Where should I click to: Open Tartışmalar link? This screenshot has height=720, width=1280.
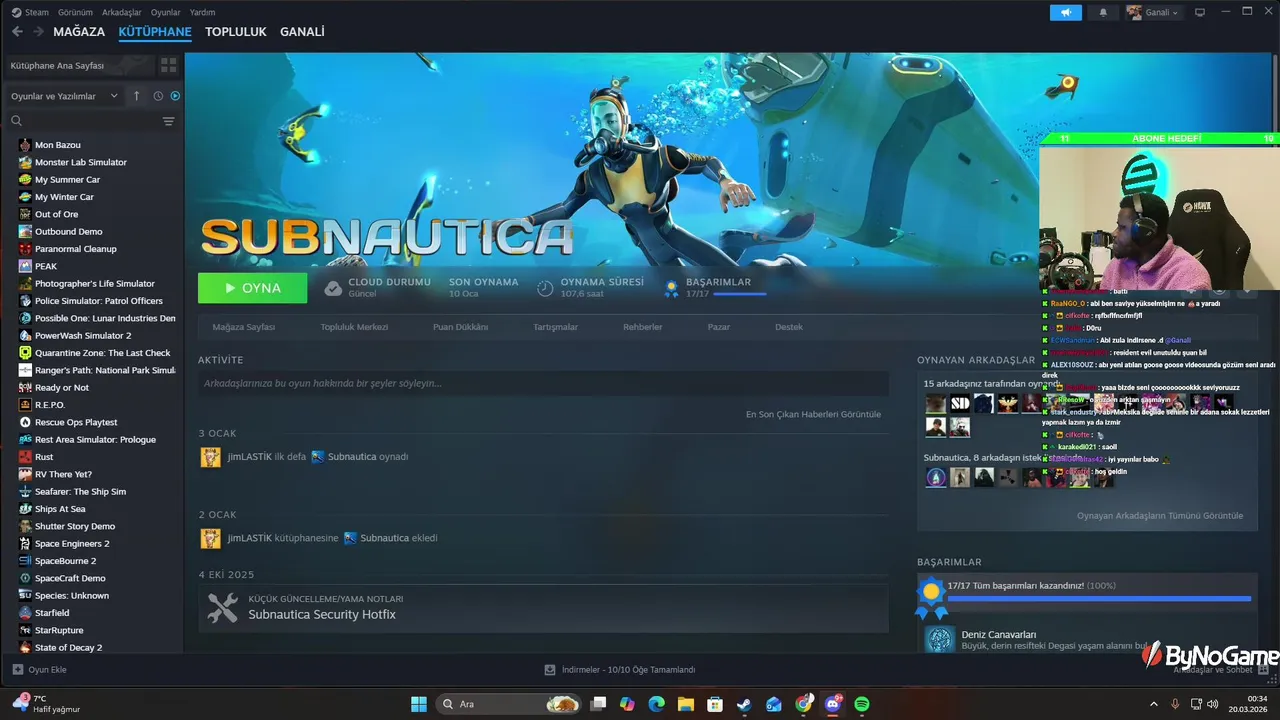(x=555, y=327)
